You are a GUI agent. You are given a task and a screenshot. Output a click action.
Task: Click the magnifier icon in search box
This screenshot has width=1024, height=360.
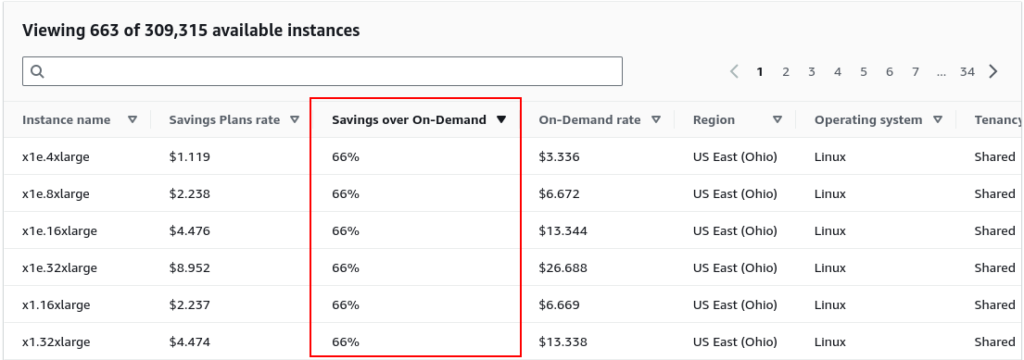[x=37, y=71]
